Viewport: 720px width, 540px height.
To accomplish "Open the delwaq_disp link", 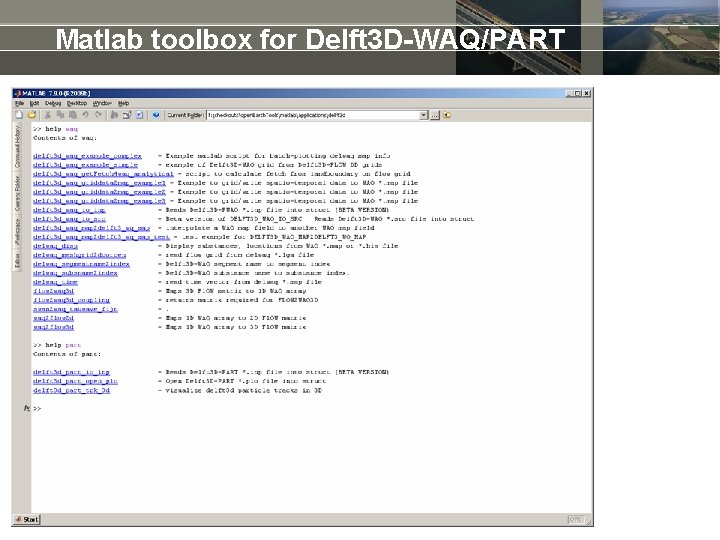I will pos(56,246).
